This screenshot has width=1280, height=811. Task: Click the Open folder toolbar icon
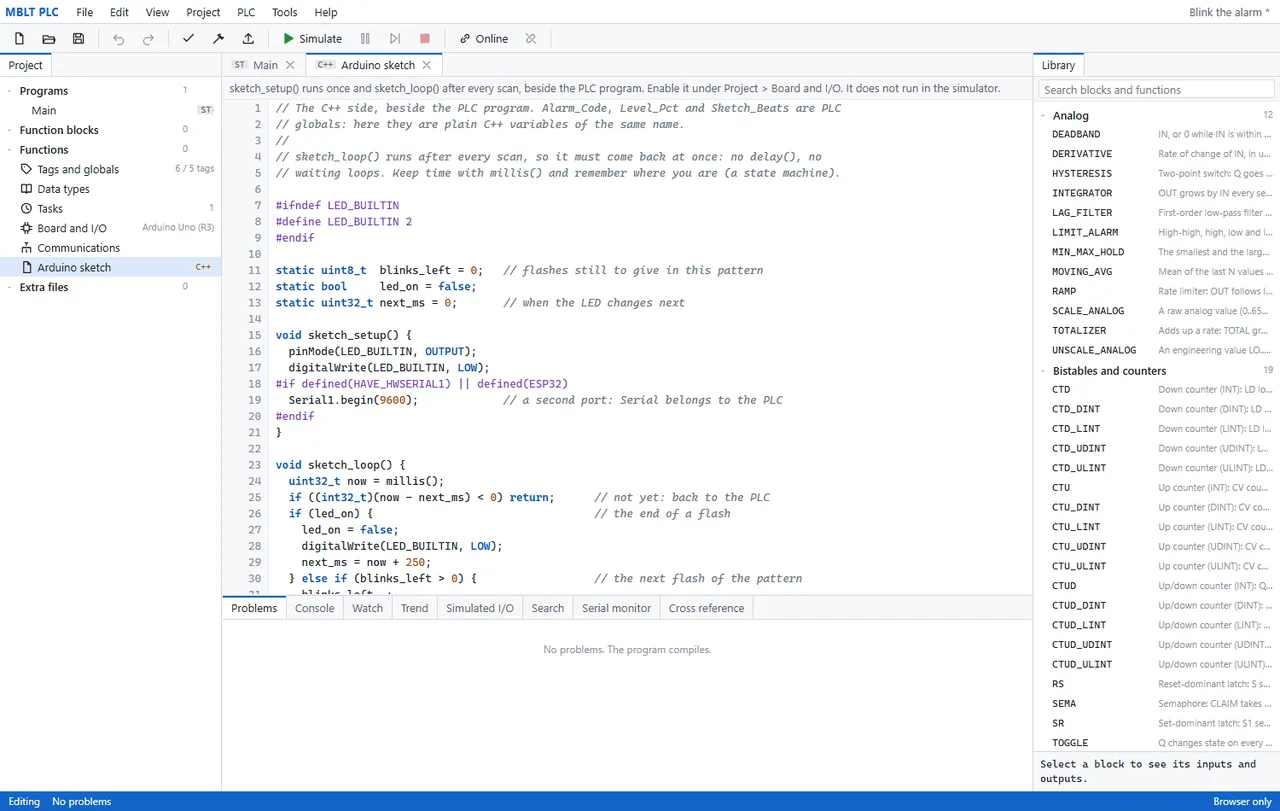49,39
